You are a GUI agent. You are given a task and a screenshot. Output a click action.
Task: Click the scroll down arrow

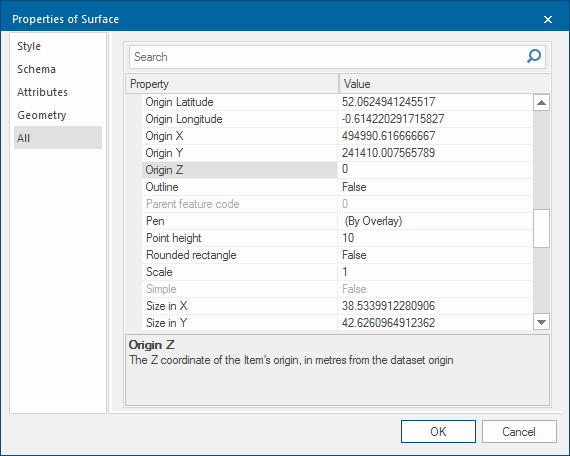point(541,322)
